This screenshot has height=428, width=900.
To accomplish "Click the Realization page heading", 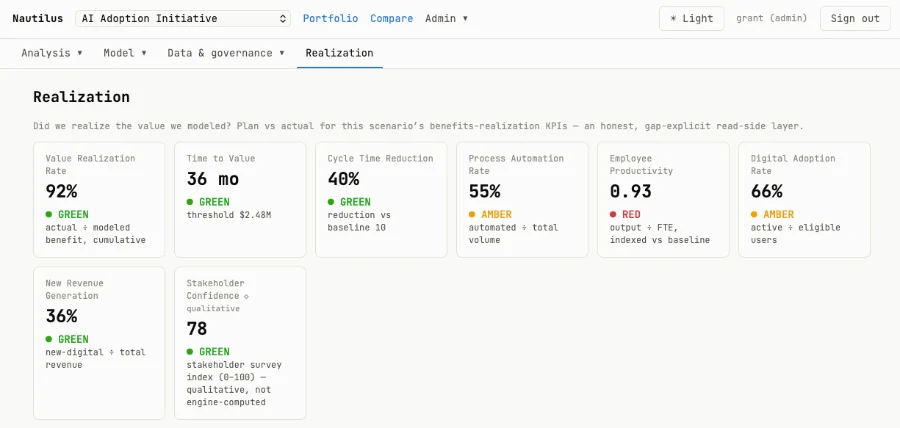I will click(x=82, y=97).
